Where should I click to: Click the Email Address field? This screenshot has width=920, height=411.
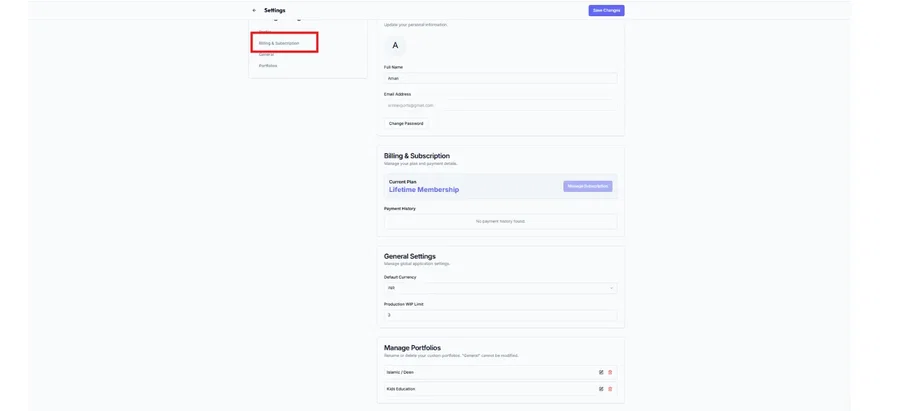click(x=500, y=105)
